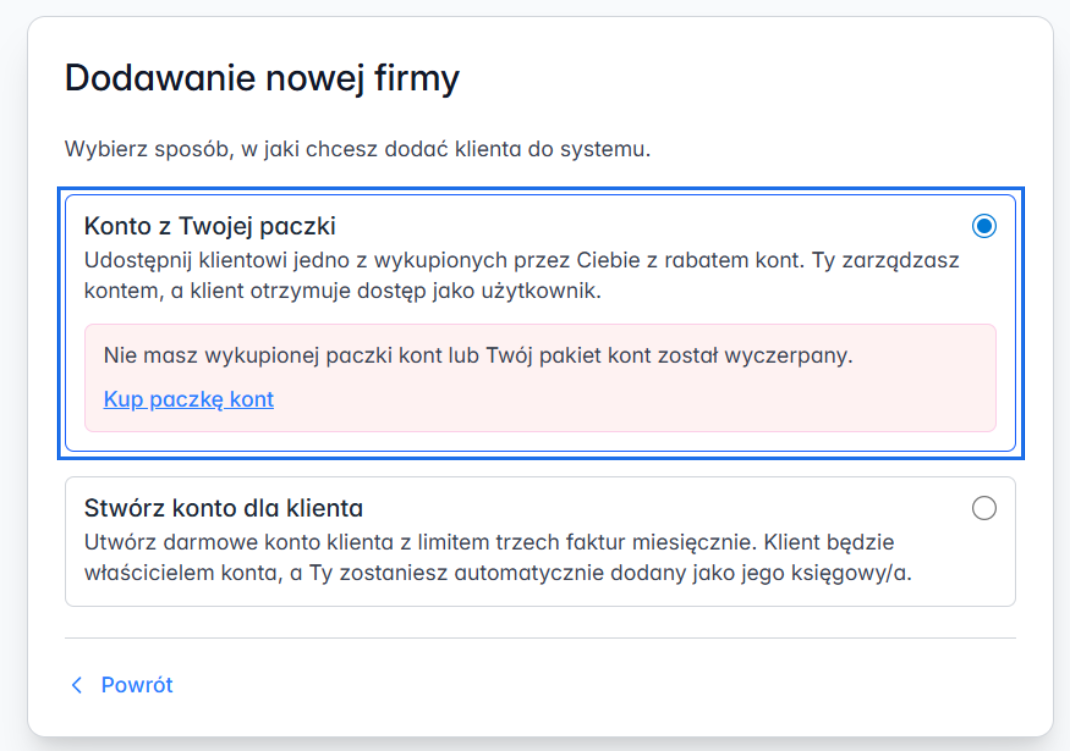Click the back chevron before Powrót

pyautogui.click(x=77, y=685)
